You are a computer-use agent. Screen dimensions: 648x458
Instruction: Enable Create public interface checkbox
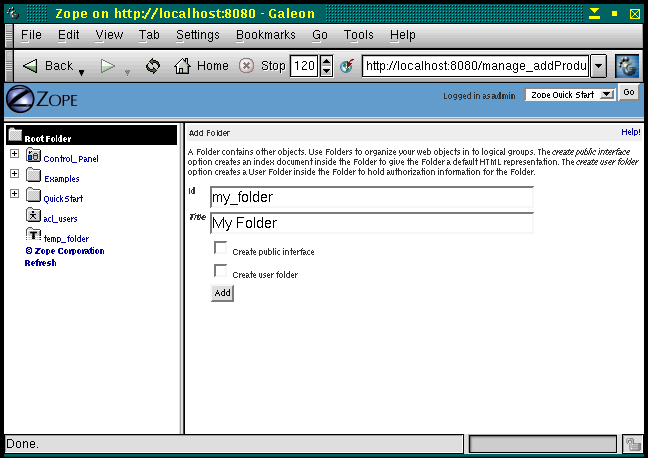point(220,248)
